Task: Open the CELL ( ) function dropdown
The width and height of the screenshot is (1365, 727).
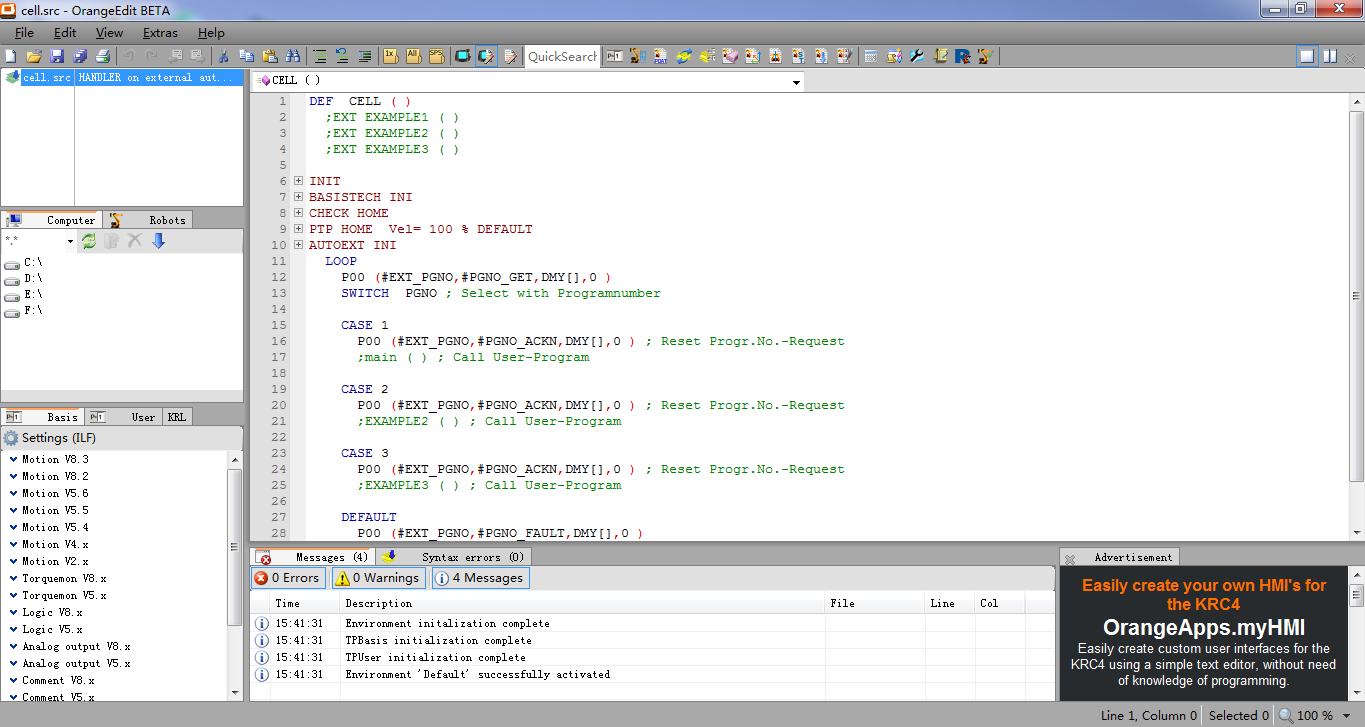Action: [796, 82]
